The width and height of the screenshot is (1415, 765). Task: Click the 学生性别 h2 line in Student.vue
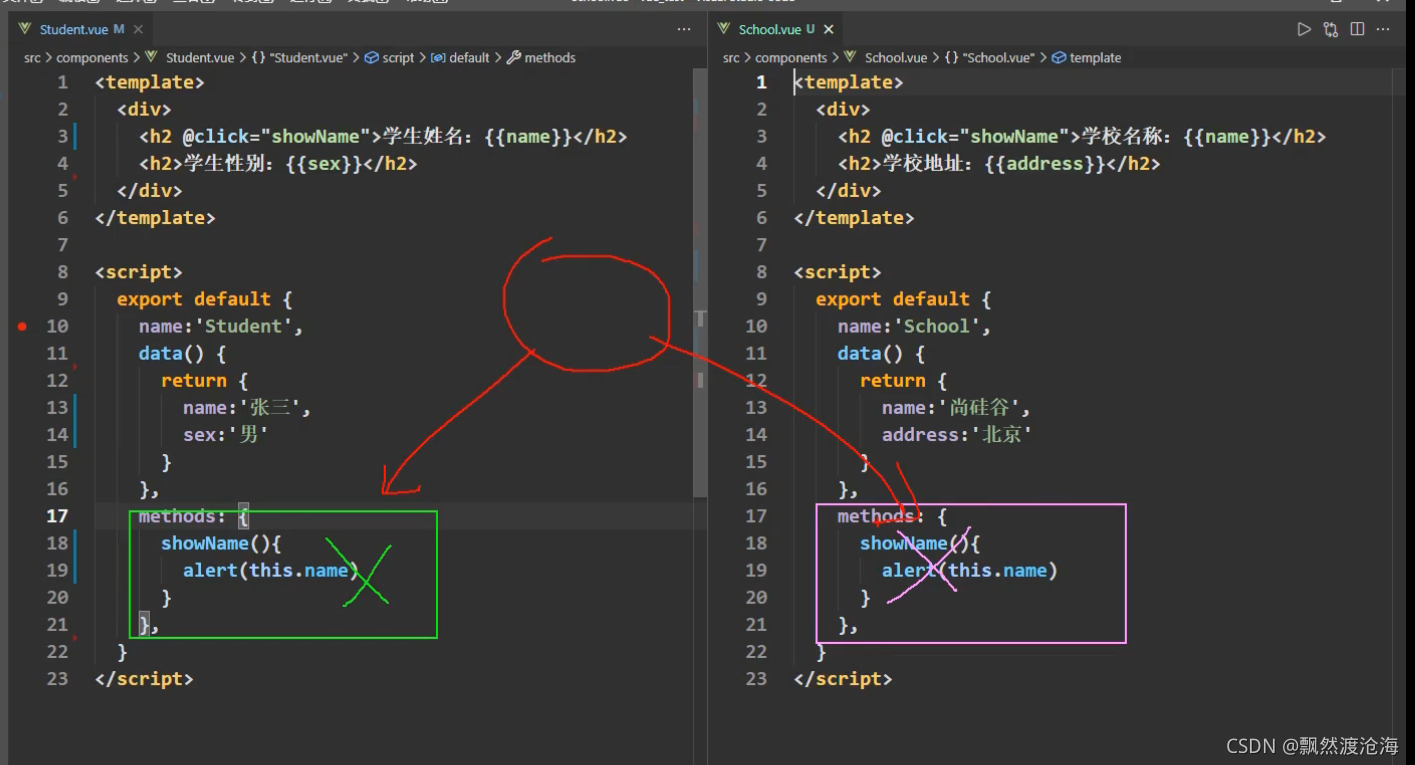(278, 163)
